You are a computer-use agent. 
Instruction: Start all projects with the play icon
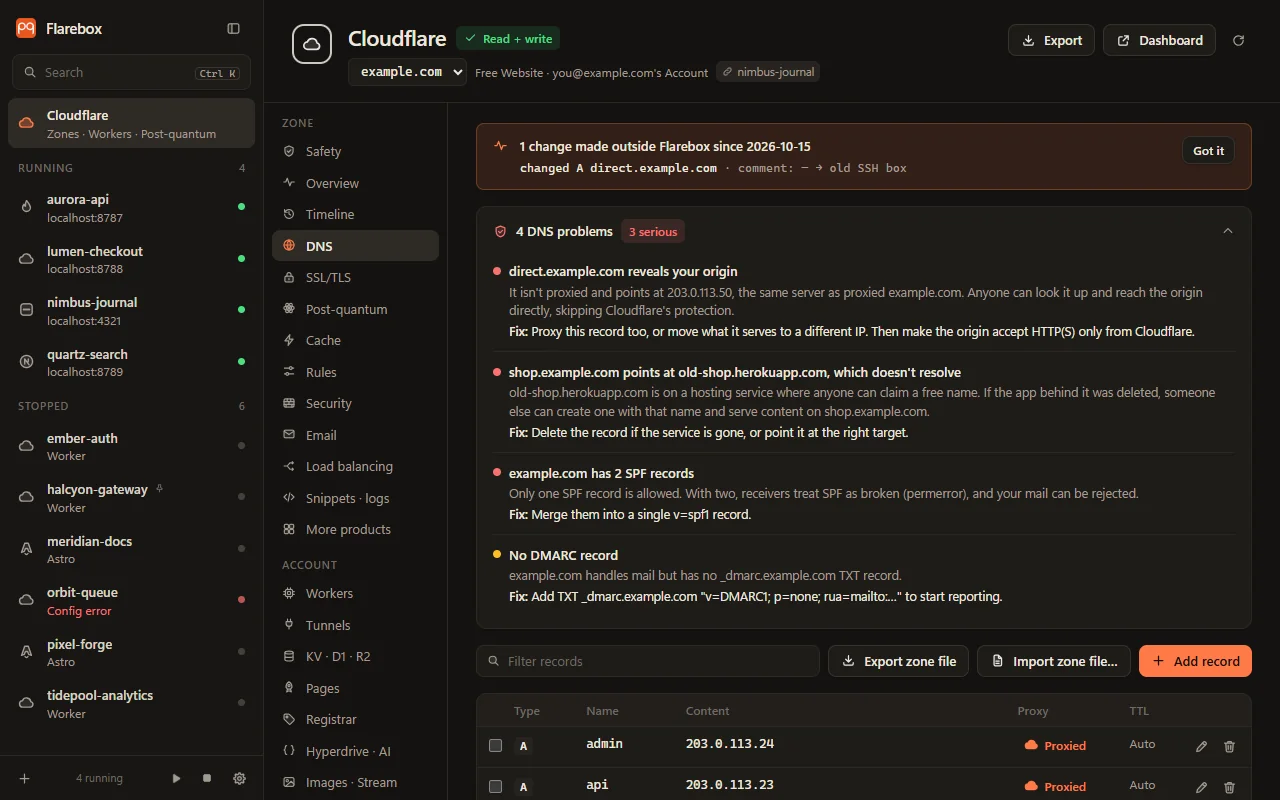(x=177, y=778)
